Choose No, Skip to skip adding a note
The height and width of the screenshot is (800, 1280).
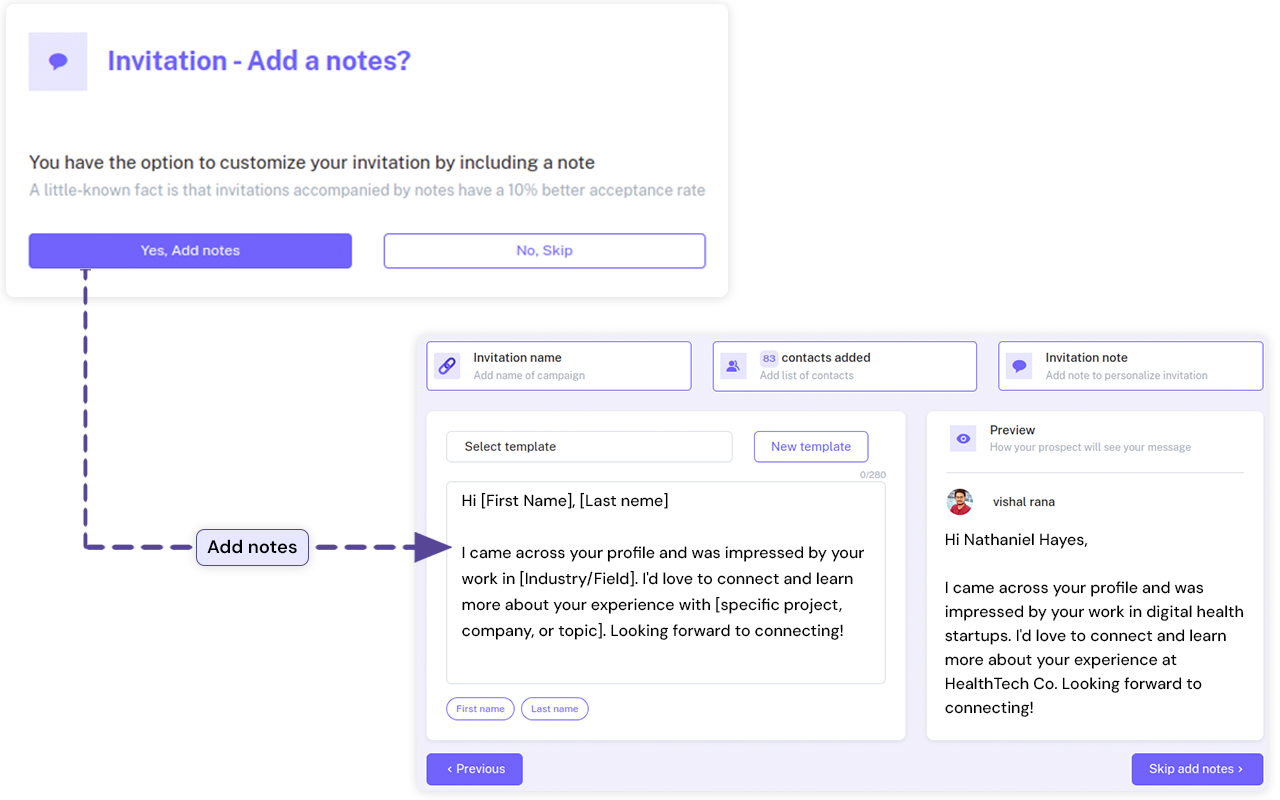point(544,251)
